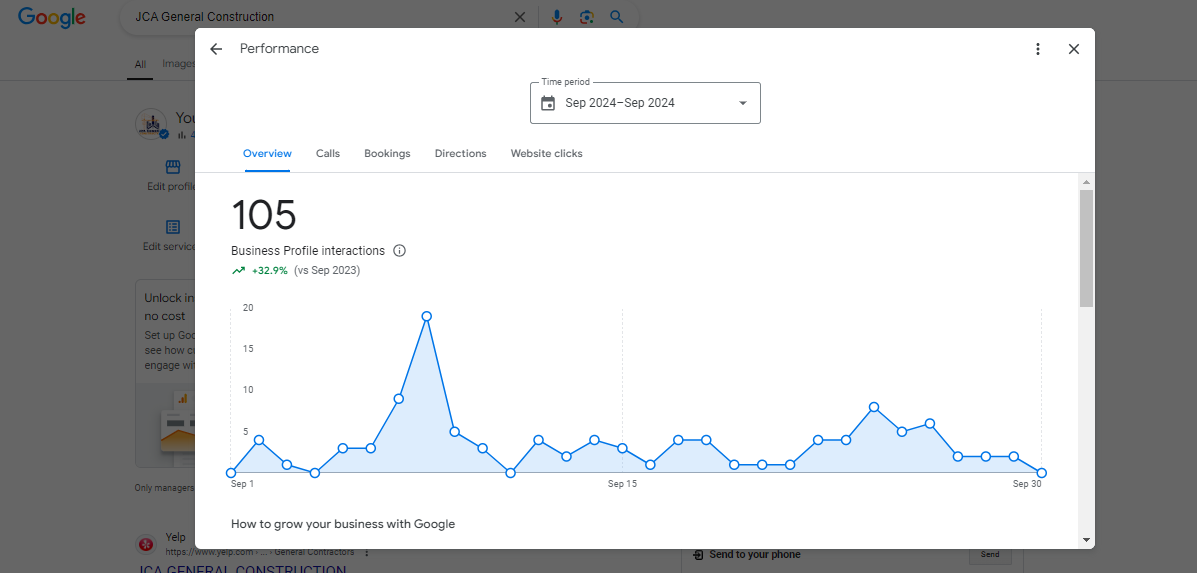This screenshot has width=1197, height=573.
Task: Click the scrollbar down arrow in dialog
Action: (1086, 539)
